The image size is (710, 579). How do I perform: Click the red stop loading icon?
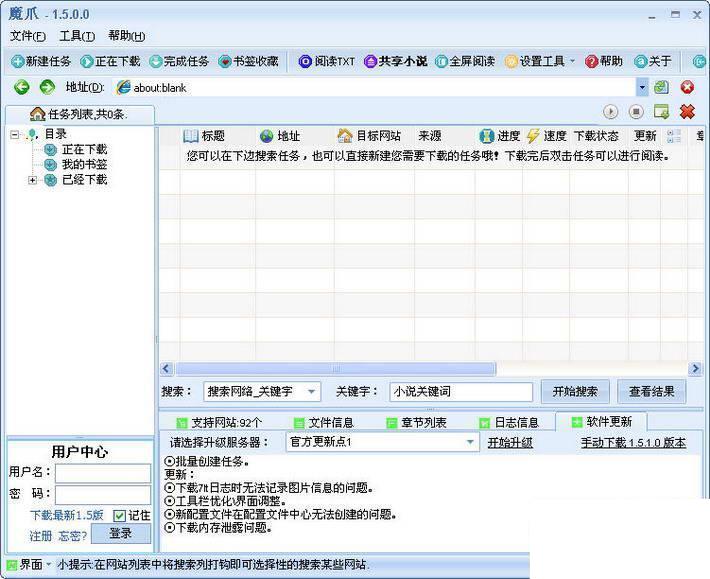[x=687, y=87]
